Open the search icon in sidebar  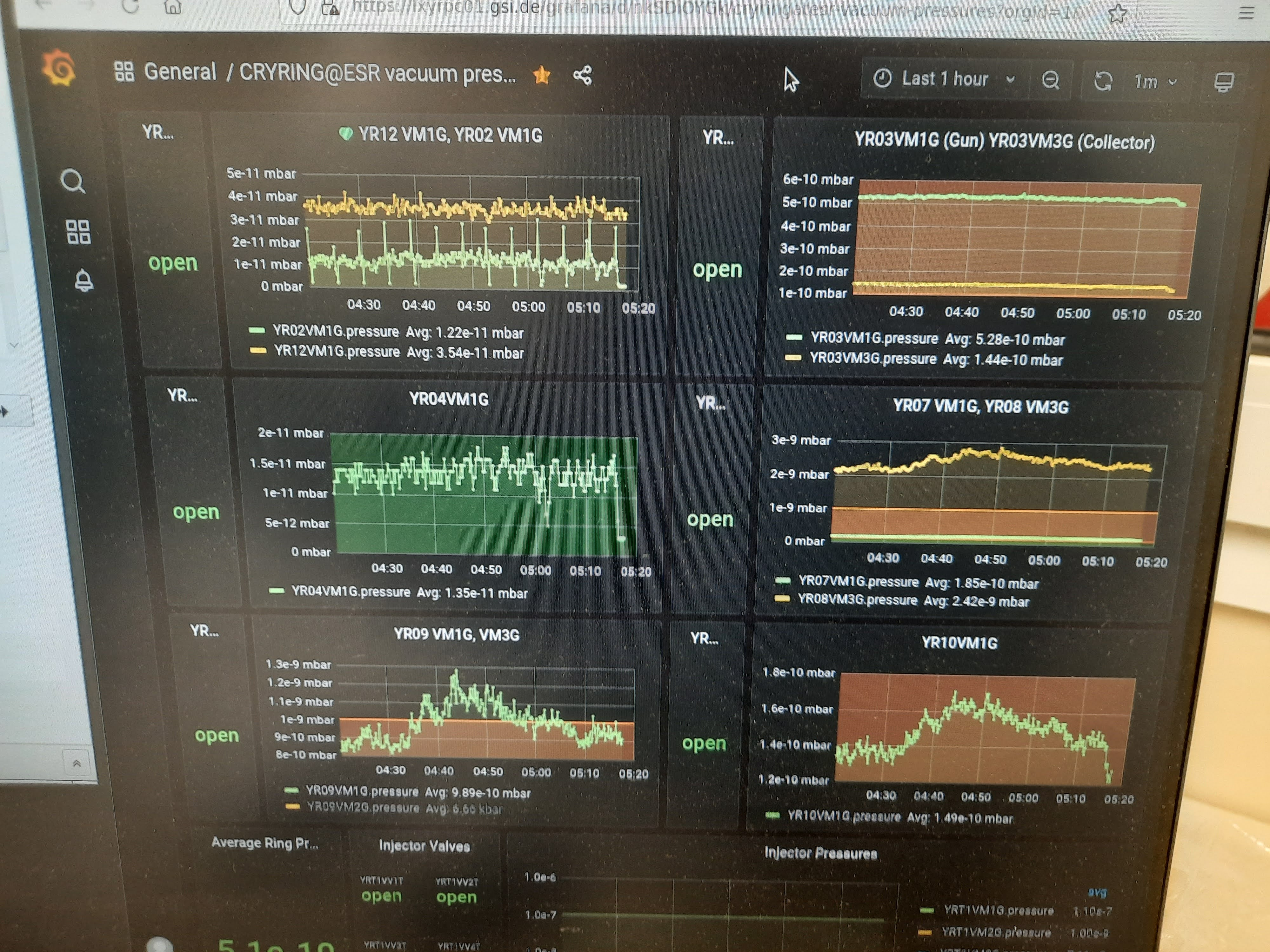coord(73,181)
